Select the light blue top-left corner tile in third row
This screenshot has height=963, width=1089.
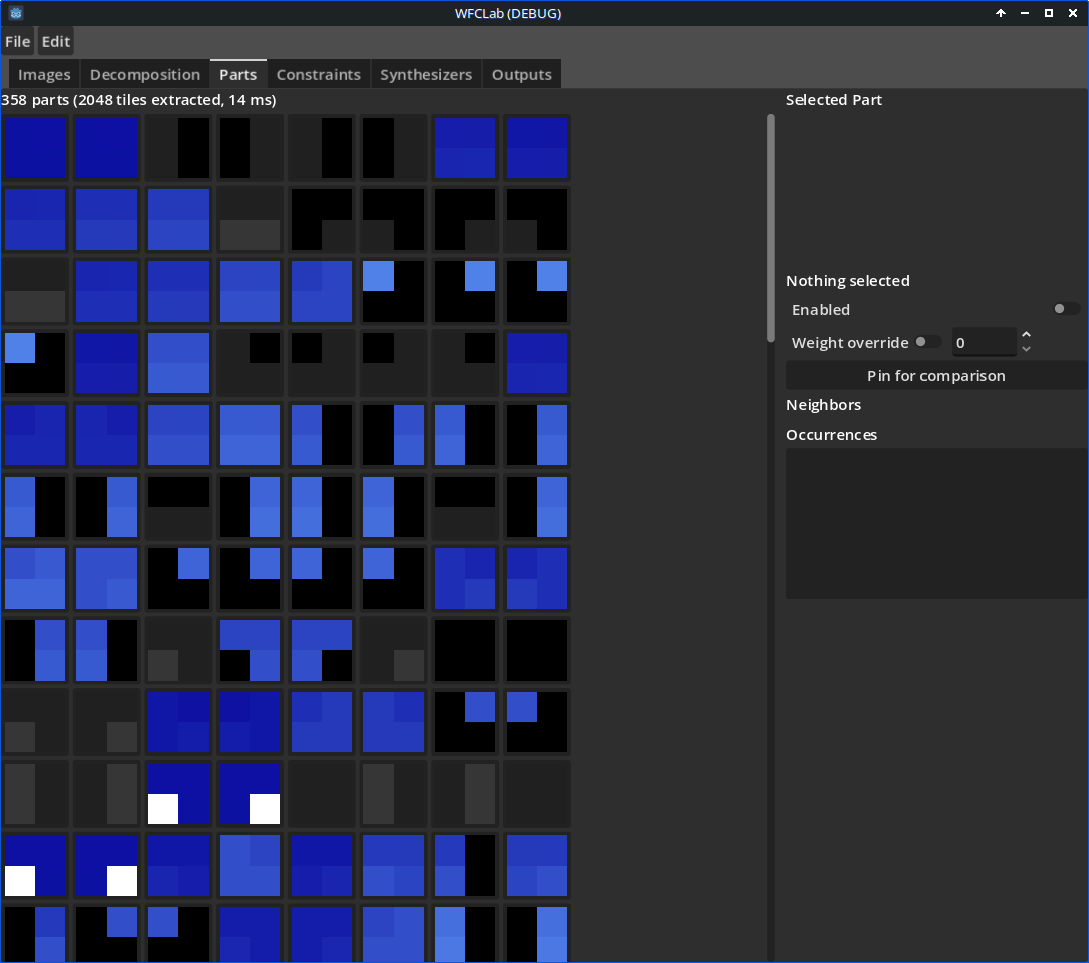click(x=394, y=291)
